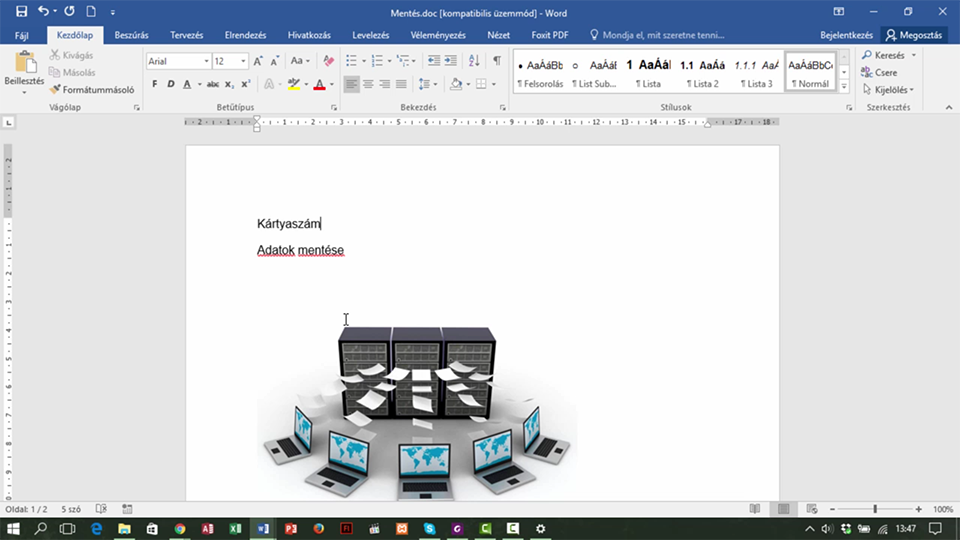Toggle show paragraph marks (¶)
The height and width of the screenshot is (540, 960).
pos(497,61)
